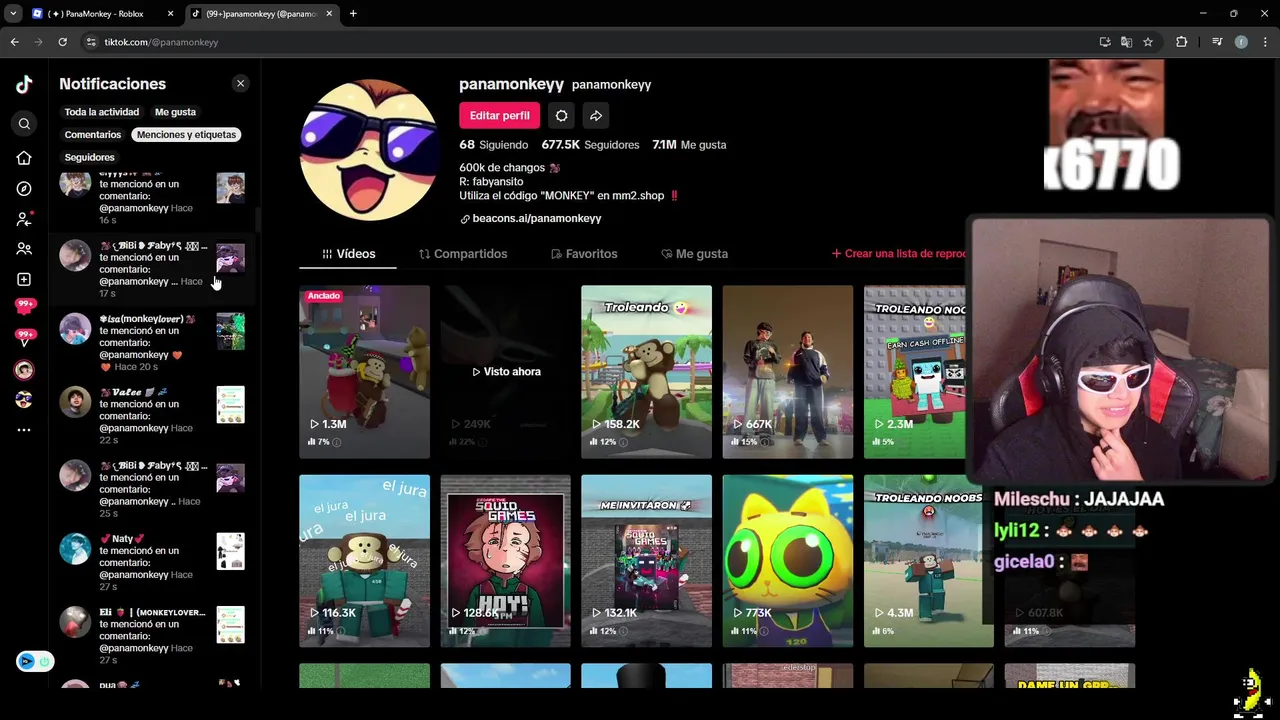Open the Chrome profile avatar
Viewport: 1280px width, 720px height.
click(x=1241, y=42)
